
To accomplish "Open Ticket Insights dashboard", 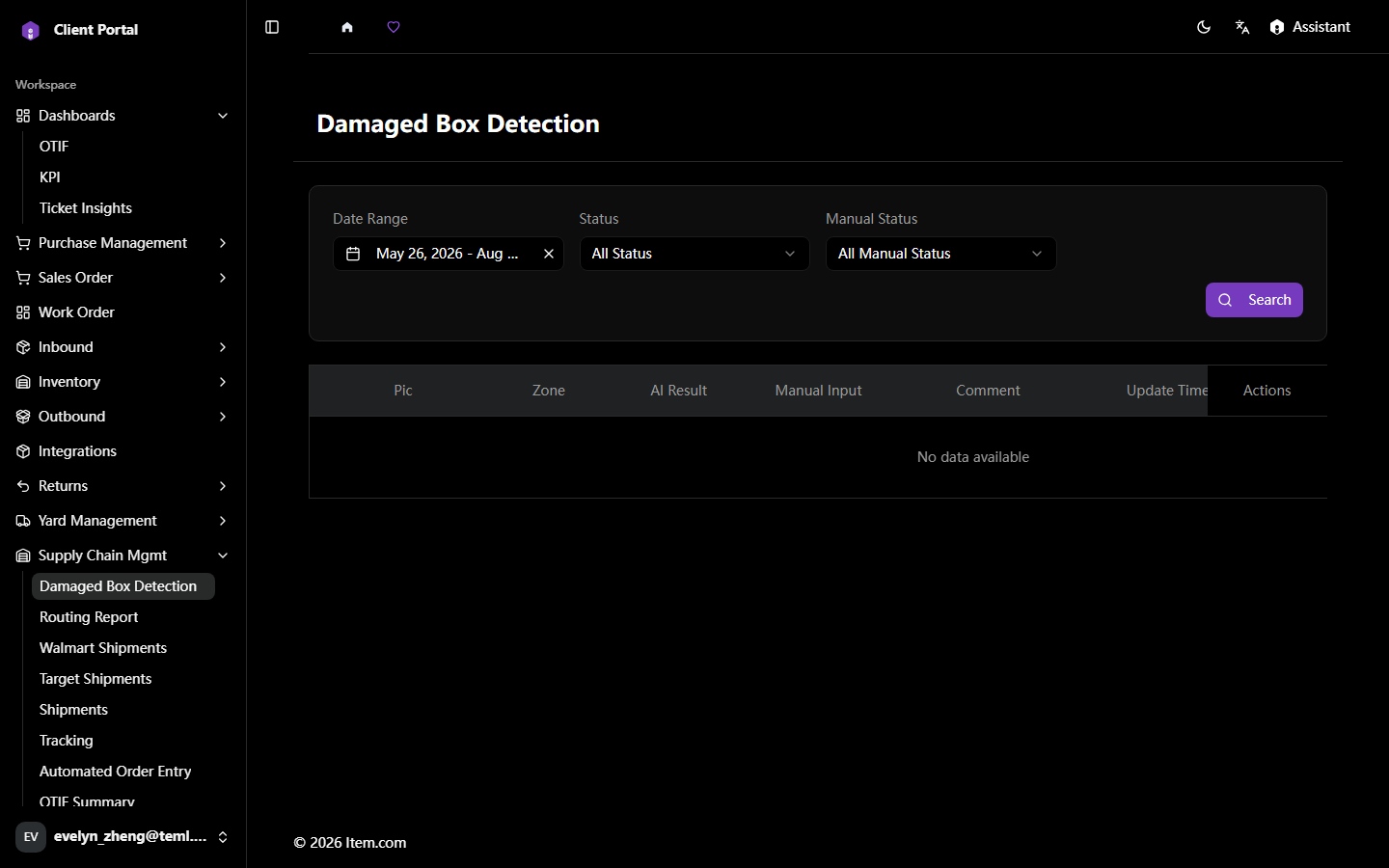I will [x=86, y=208].
